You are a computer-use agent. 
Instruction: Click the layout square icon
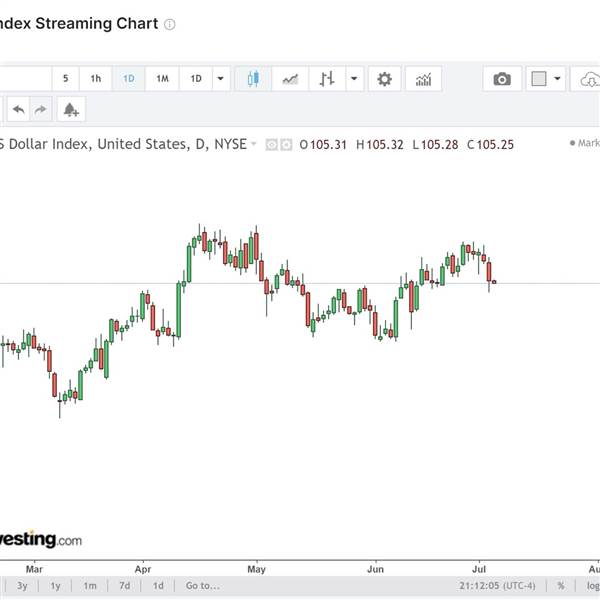[x=539, y=79]
